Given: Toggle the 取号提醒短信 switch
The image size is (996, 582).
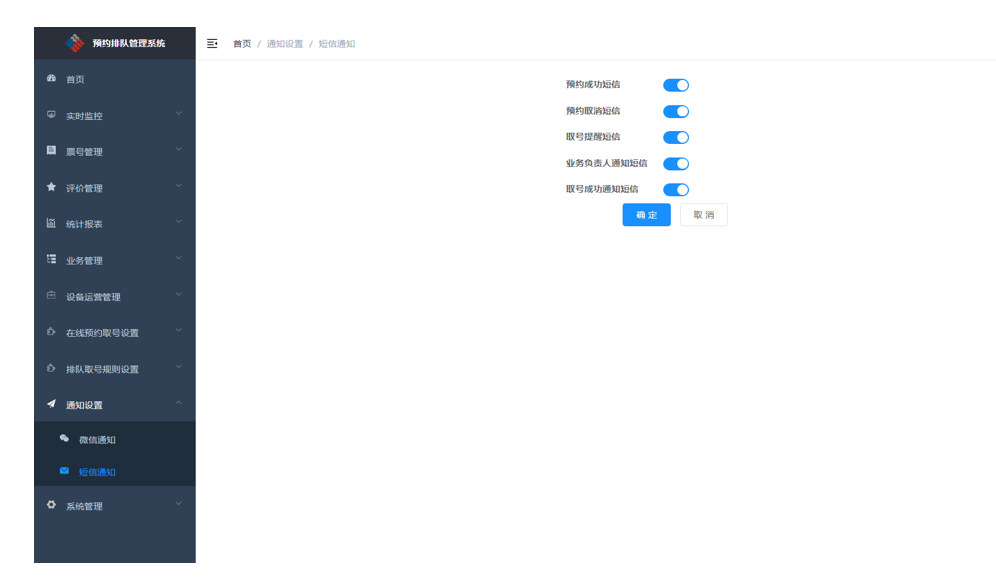Looking at the screenshot, I should pyautogui.click(x=676, y=138).
